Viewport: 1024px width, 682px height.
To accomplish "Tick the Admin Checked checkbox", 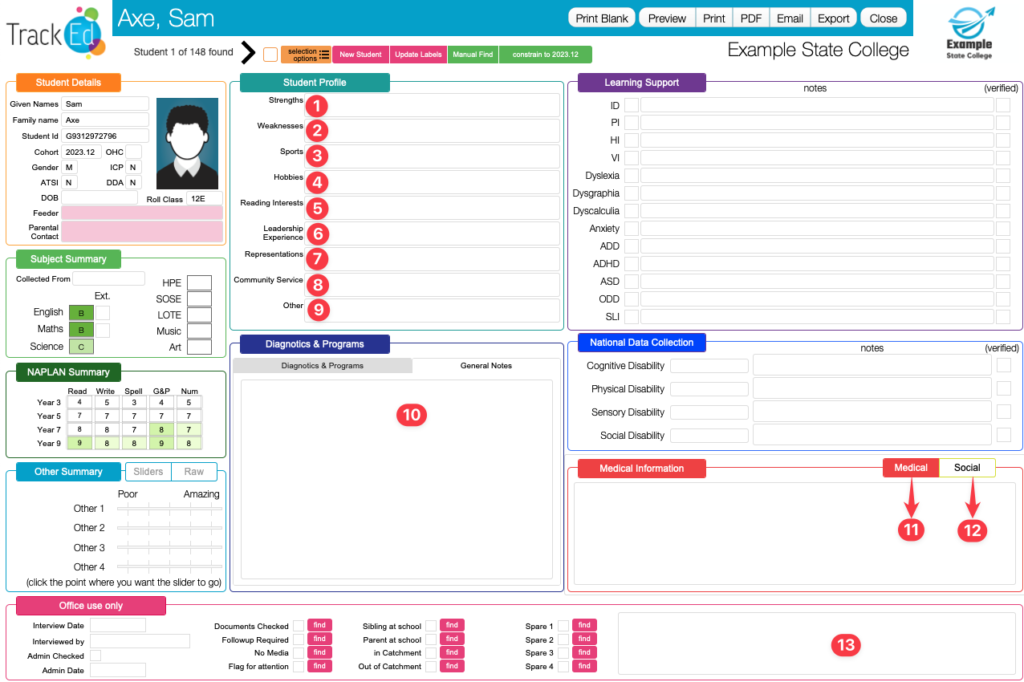I will (96, 656).
